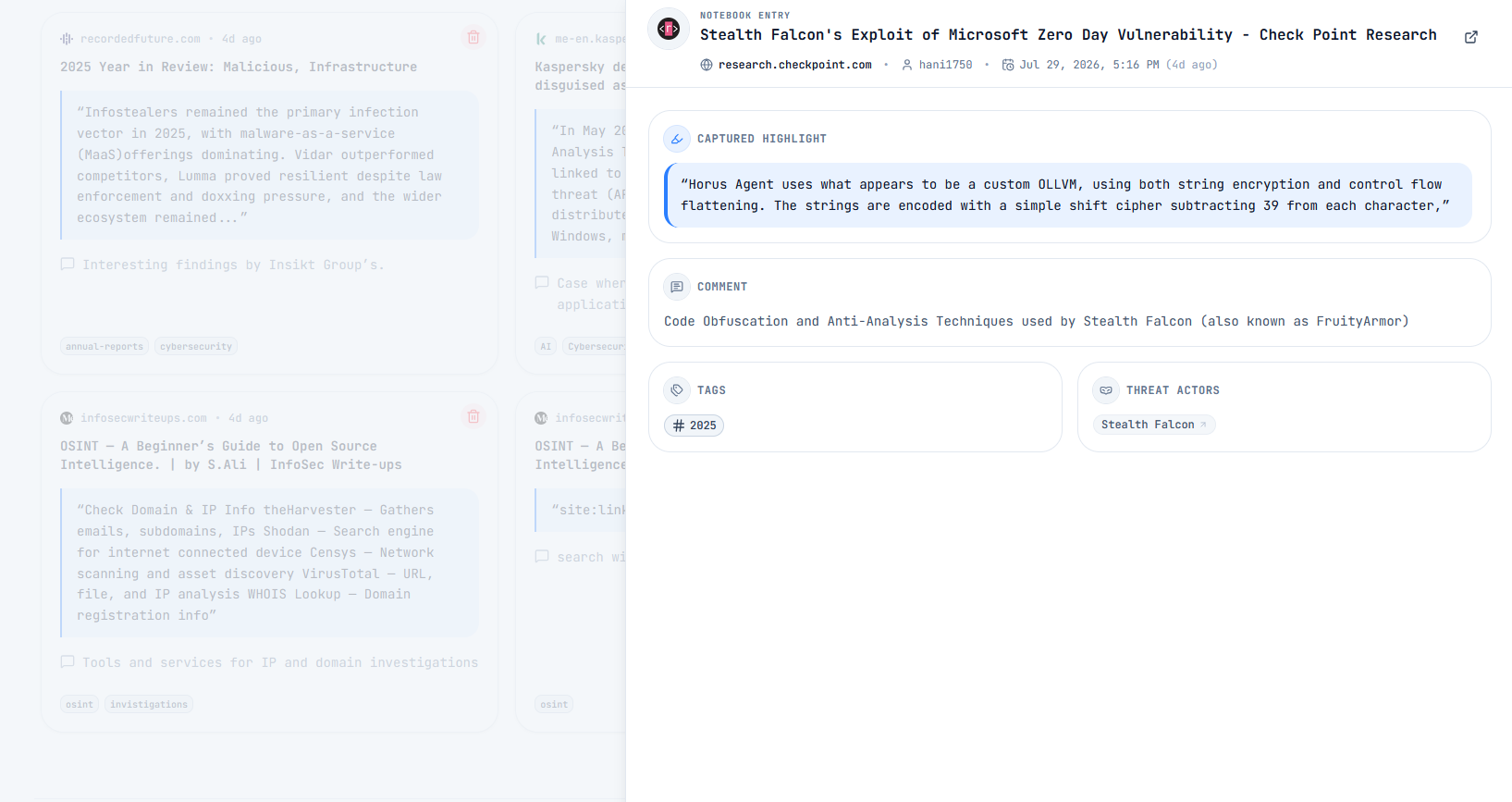
Task: Click the Check Point source logo icon
Action: [x=669, y=30]
